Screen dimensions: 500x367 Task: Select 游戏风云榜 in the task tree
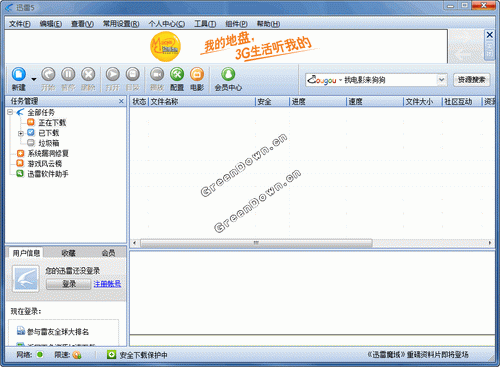click(x=45, y=164)
